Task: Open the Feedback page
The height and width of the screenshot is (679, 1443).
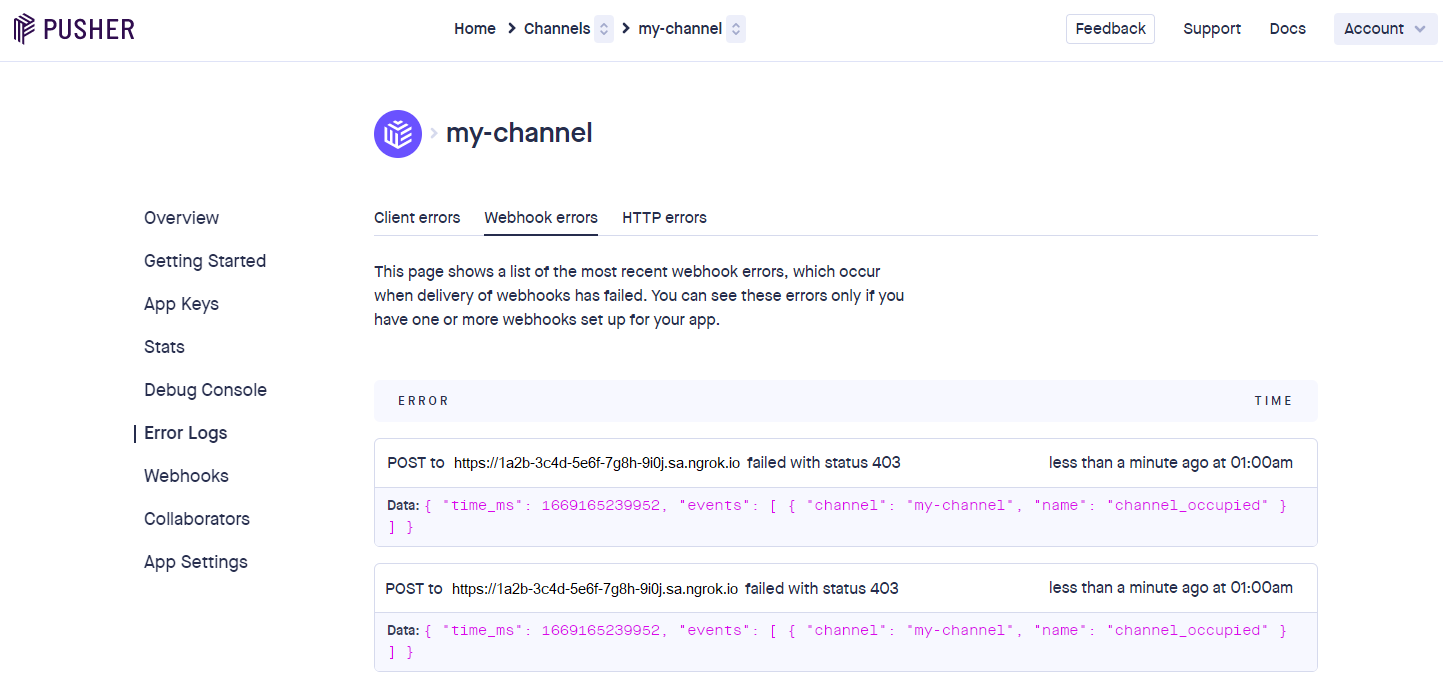Action: point(1110,29)
